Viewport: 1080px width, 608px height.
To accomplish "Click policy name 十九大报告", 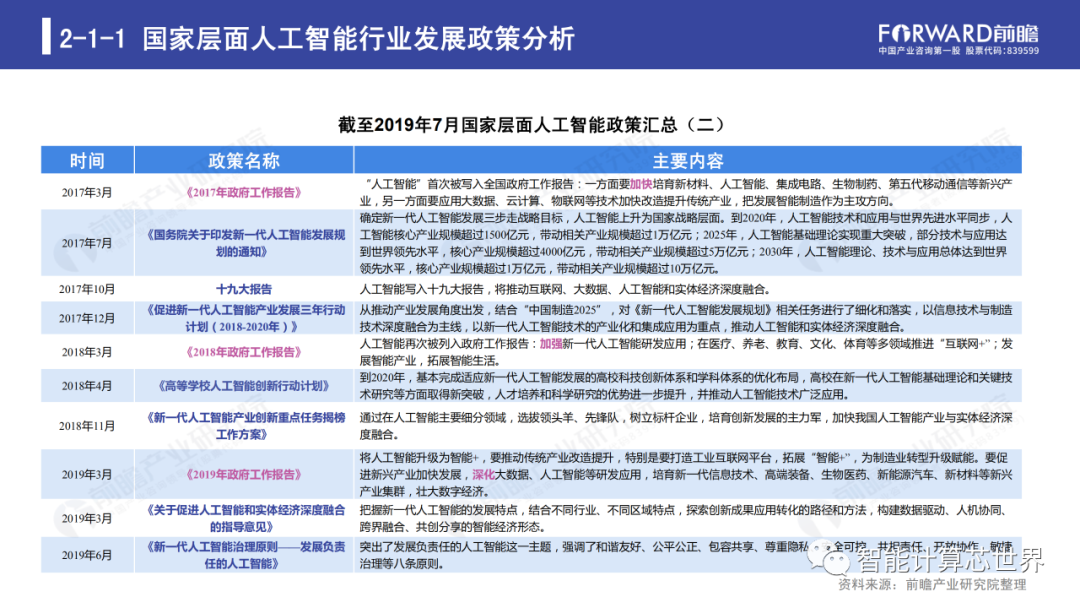I will [x=244, y=289].
